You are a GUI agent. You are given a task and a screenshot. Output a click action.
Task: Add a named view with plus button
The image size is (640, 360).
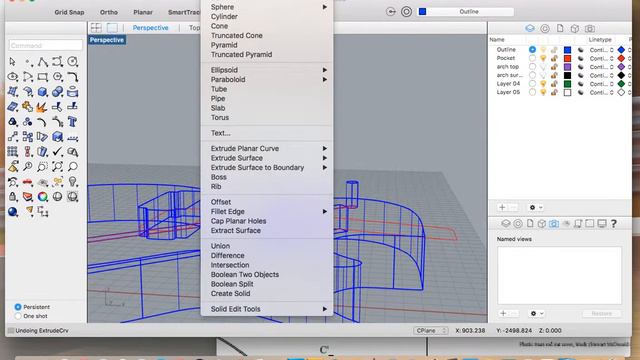tap(503, 313)
